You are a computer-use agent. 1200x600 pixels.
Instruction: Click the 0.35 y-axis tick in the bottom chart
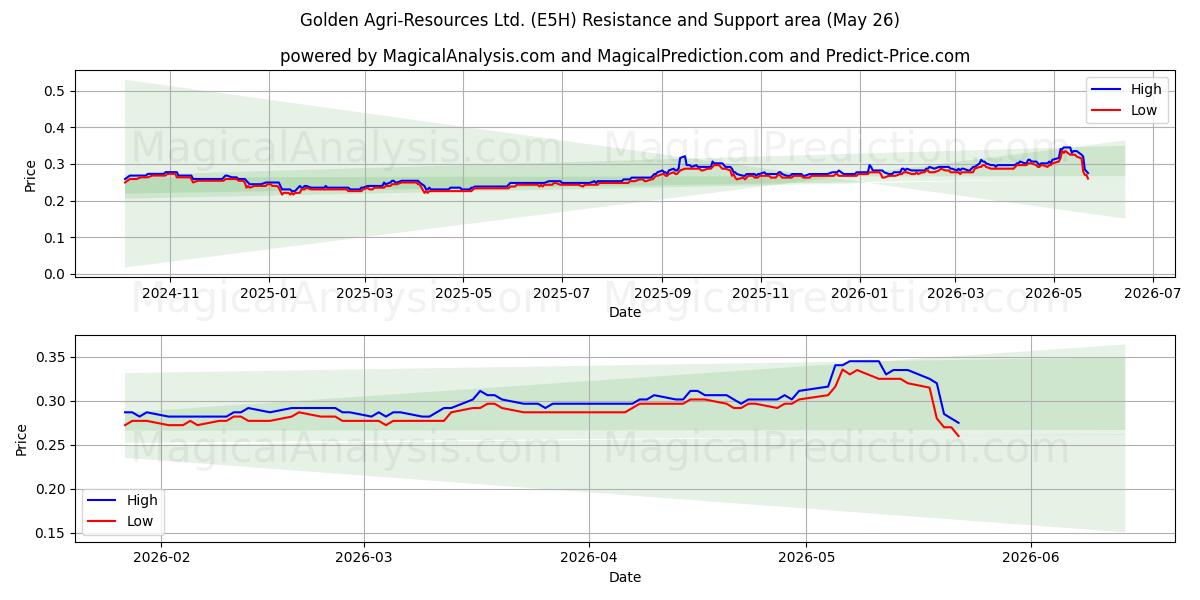click(52, 357)
